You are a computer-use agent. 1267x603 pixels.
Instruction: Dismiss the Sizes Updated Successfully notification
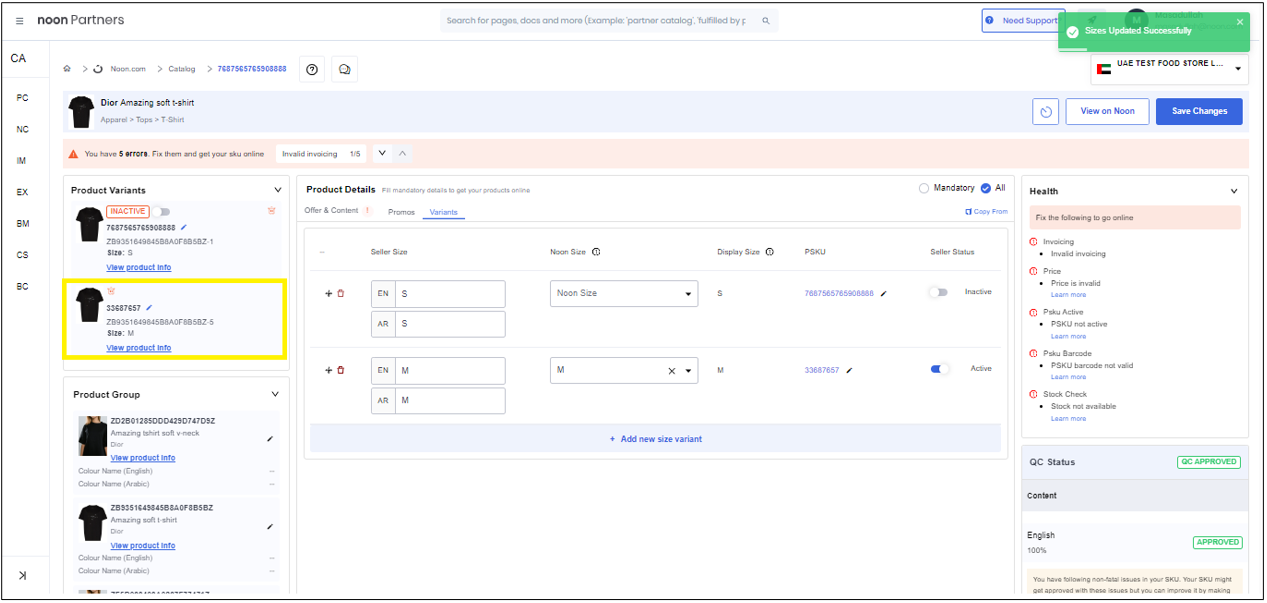[1240, 22]
